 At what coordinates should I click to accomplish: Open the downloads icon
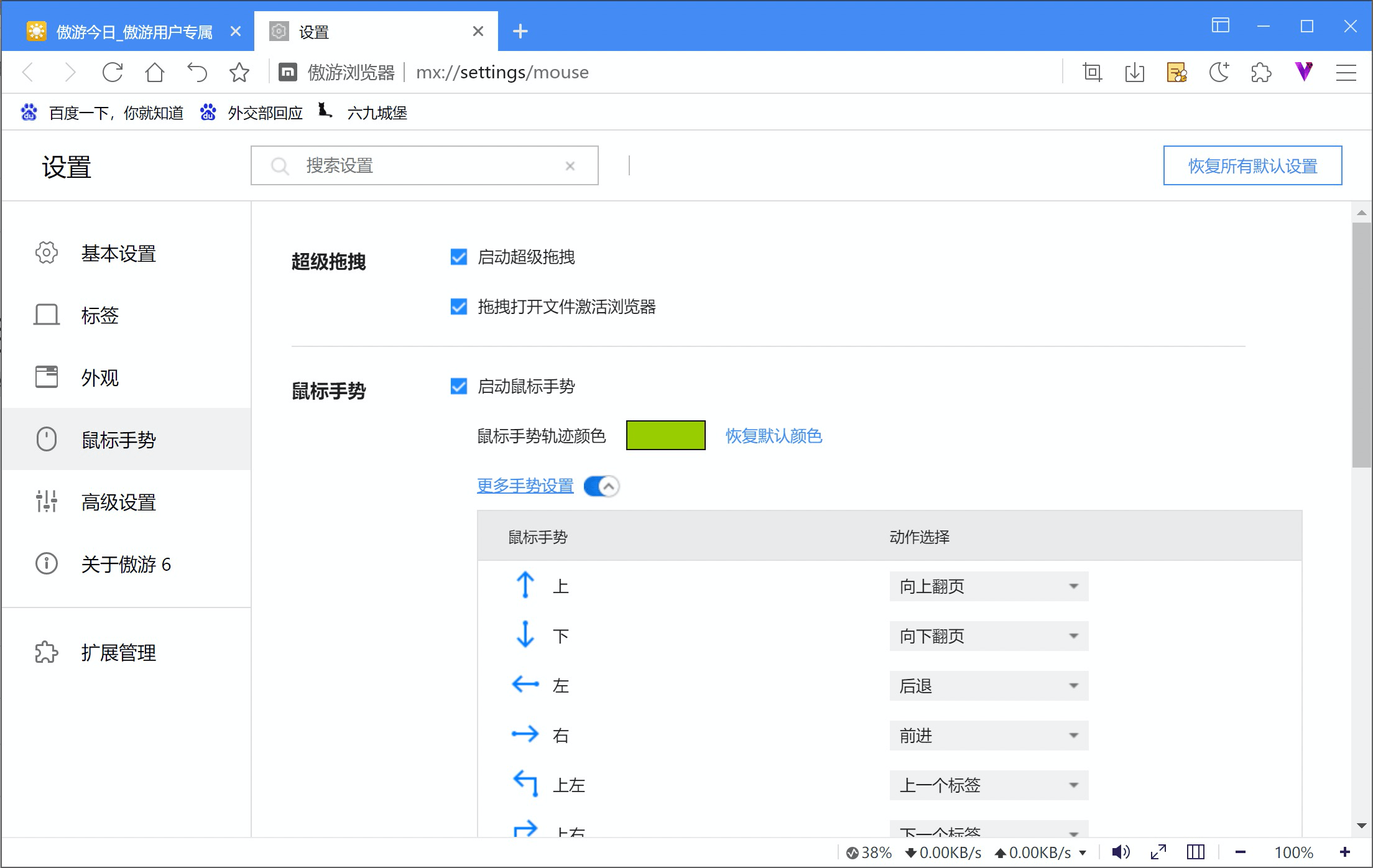[x=1135, y=73]
